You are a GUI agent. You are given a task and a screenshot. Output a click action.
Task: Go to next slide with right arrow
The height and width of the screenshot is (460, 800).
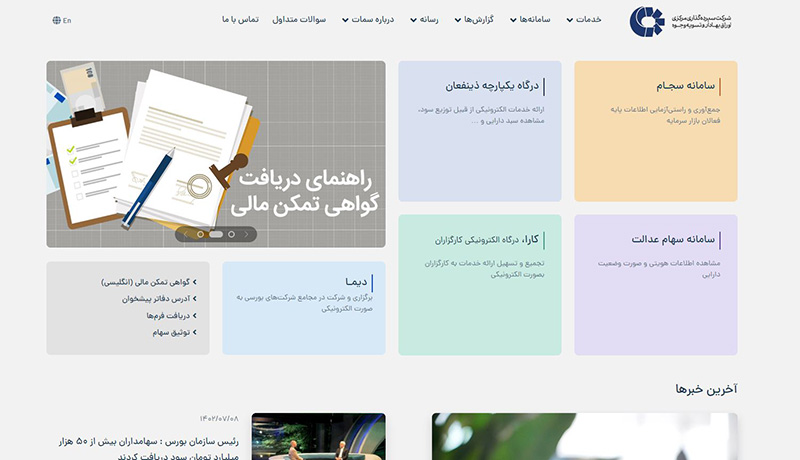246,234
